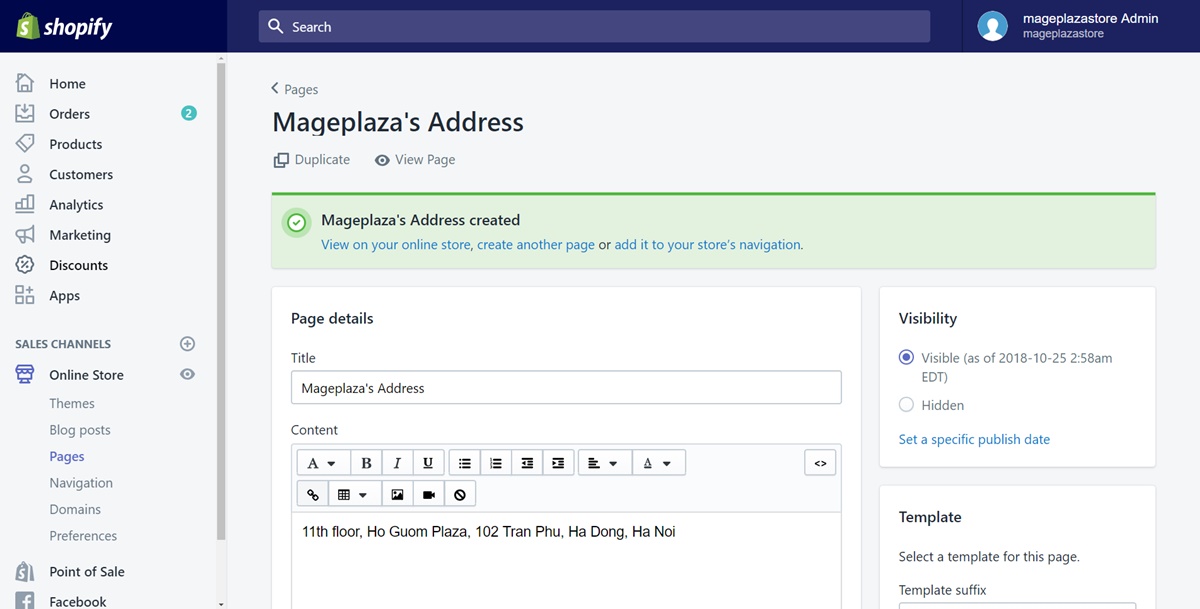Click the Apps grid icon
The width and height of the screenshot is (1200, 609).
click(25, 295)
